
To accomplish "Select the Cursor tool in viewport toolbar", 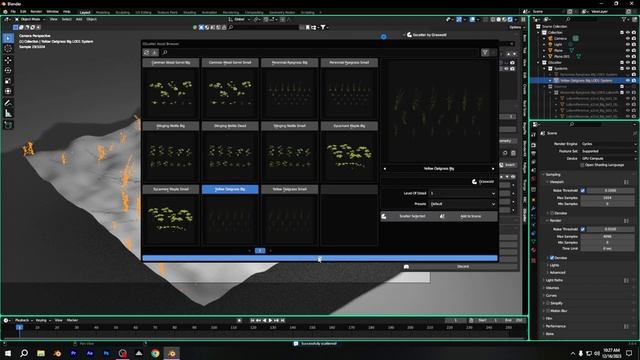I will coord(8,49).
